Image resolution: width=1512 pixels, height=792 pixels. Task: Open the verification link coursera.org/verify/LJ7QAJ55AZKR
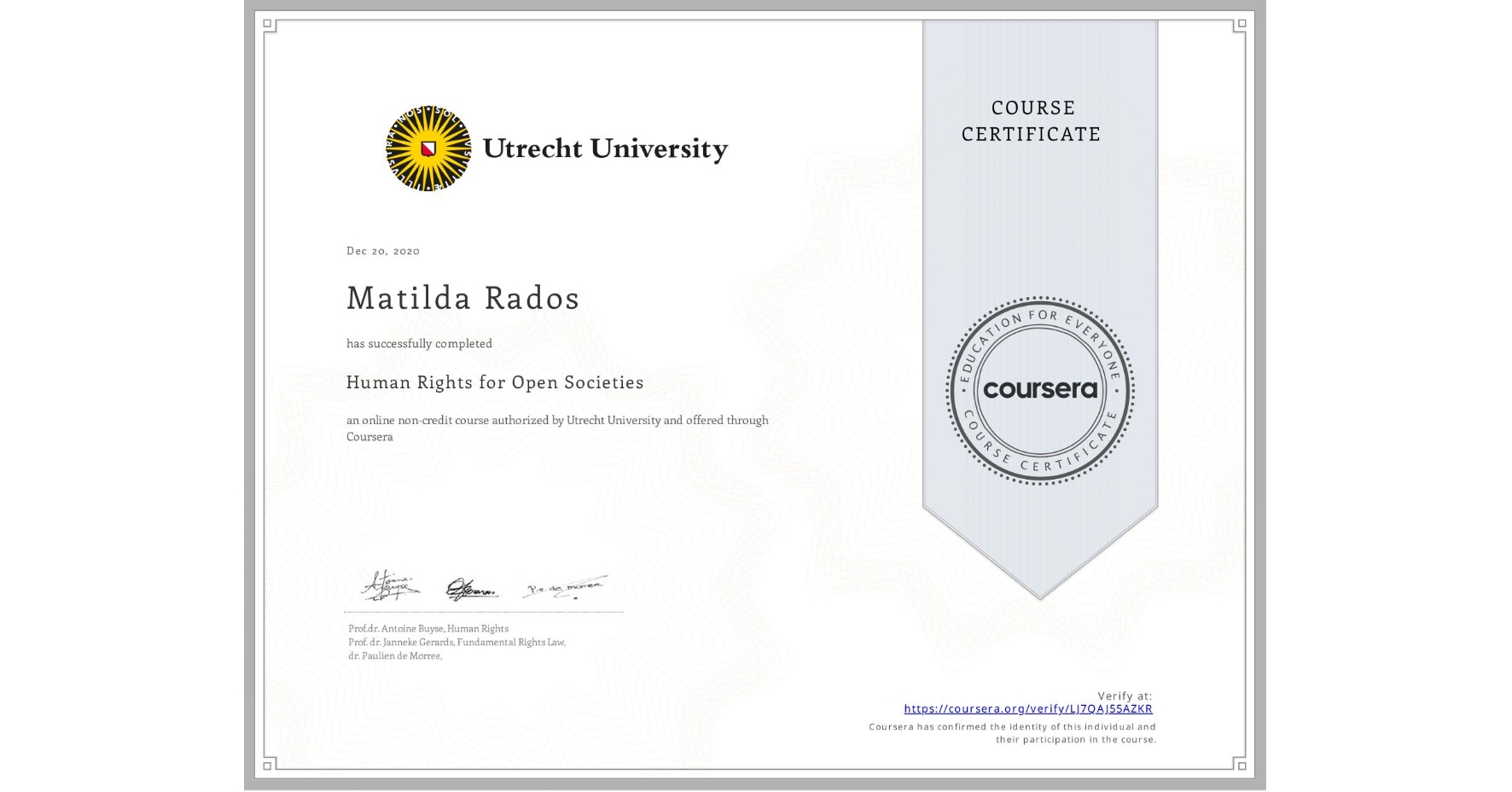pyautogui.click(x=1027, y=708)
